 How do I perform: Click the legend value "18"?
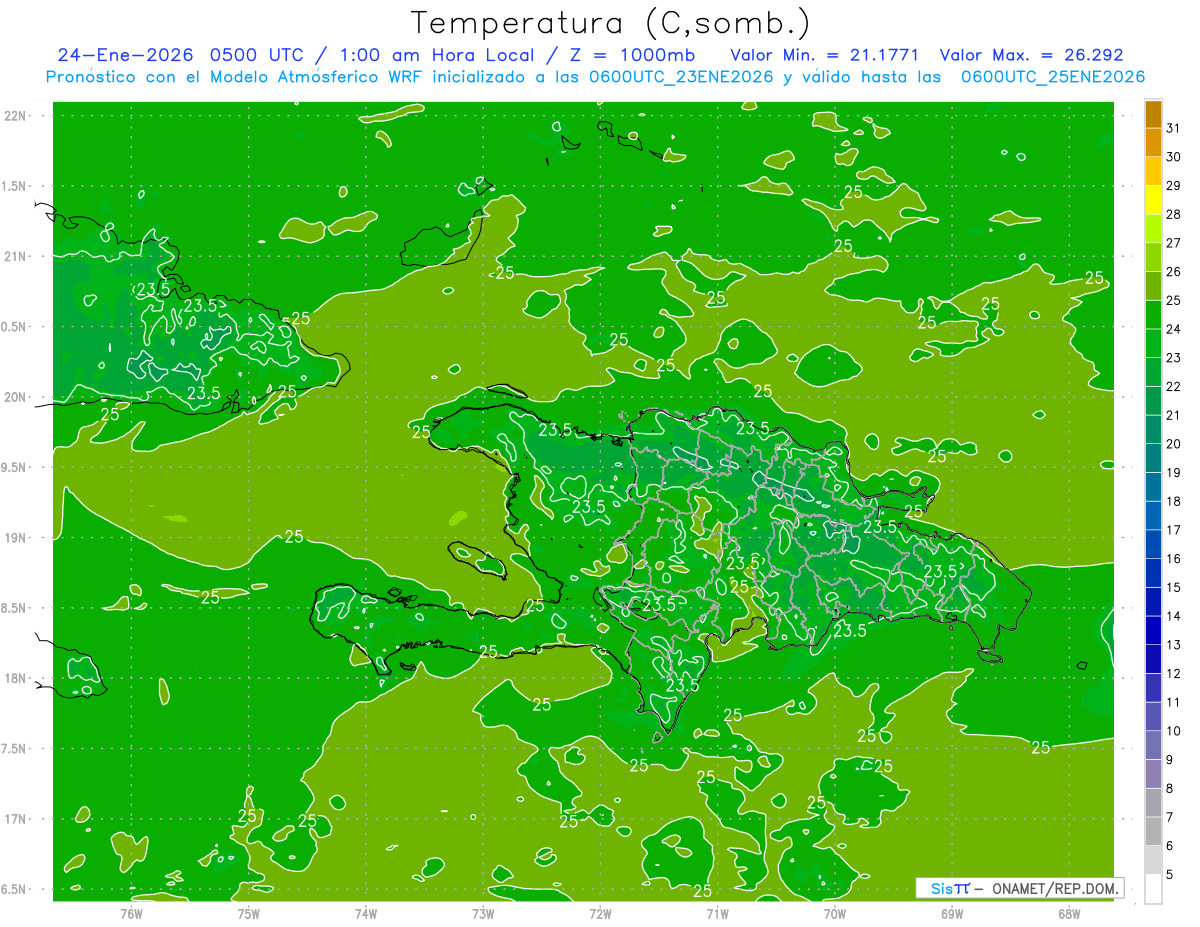point(1174,502)
